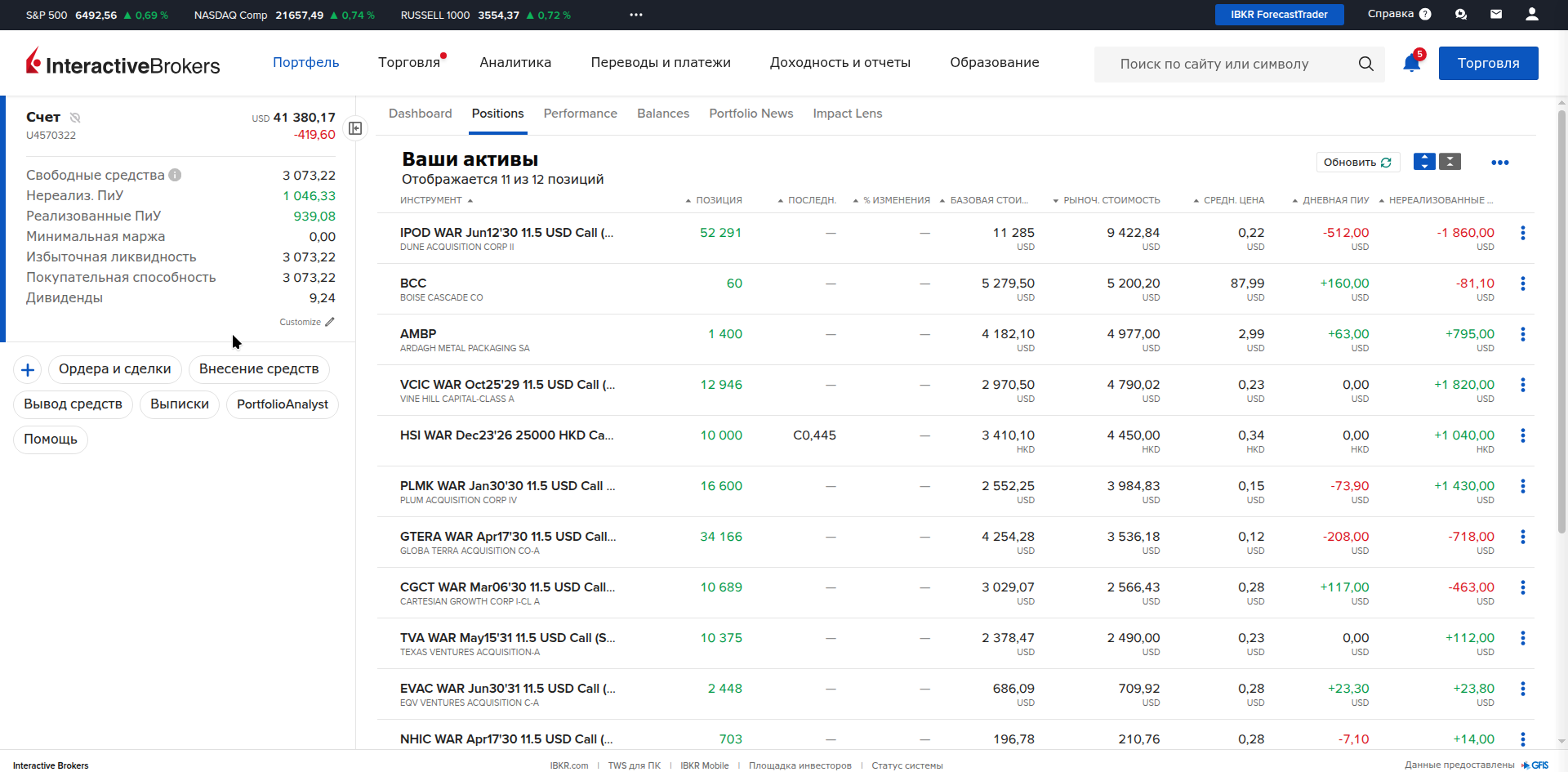Click the search magnifier icon
The width and height of the screenshot is (1568, 772).
click(1366, 64)
